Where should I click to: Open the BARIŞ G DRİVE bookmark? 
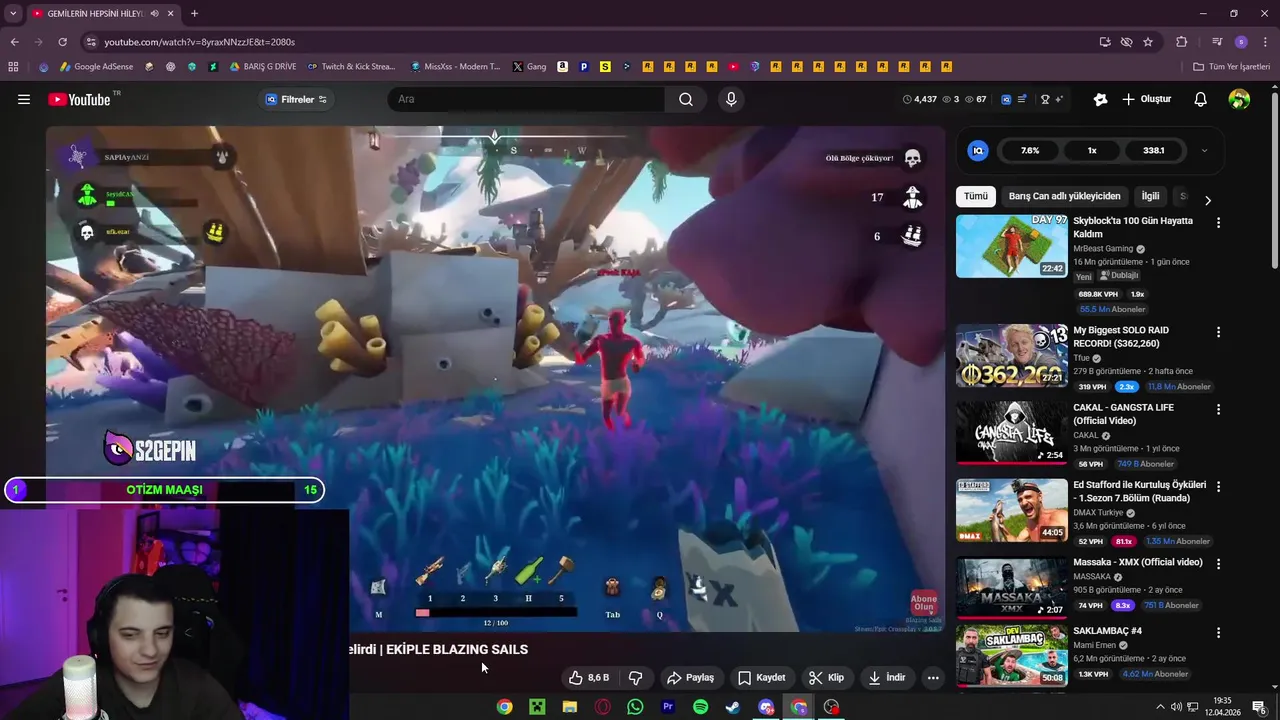(263, 67)
